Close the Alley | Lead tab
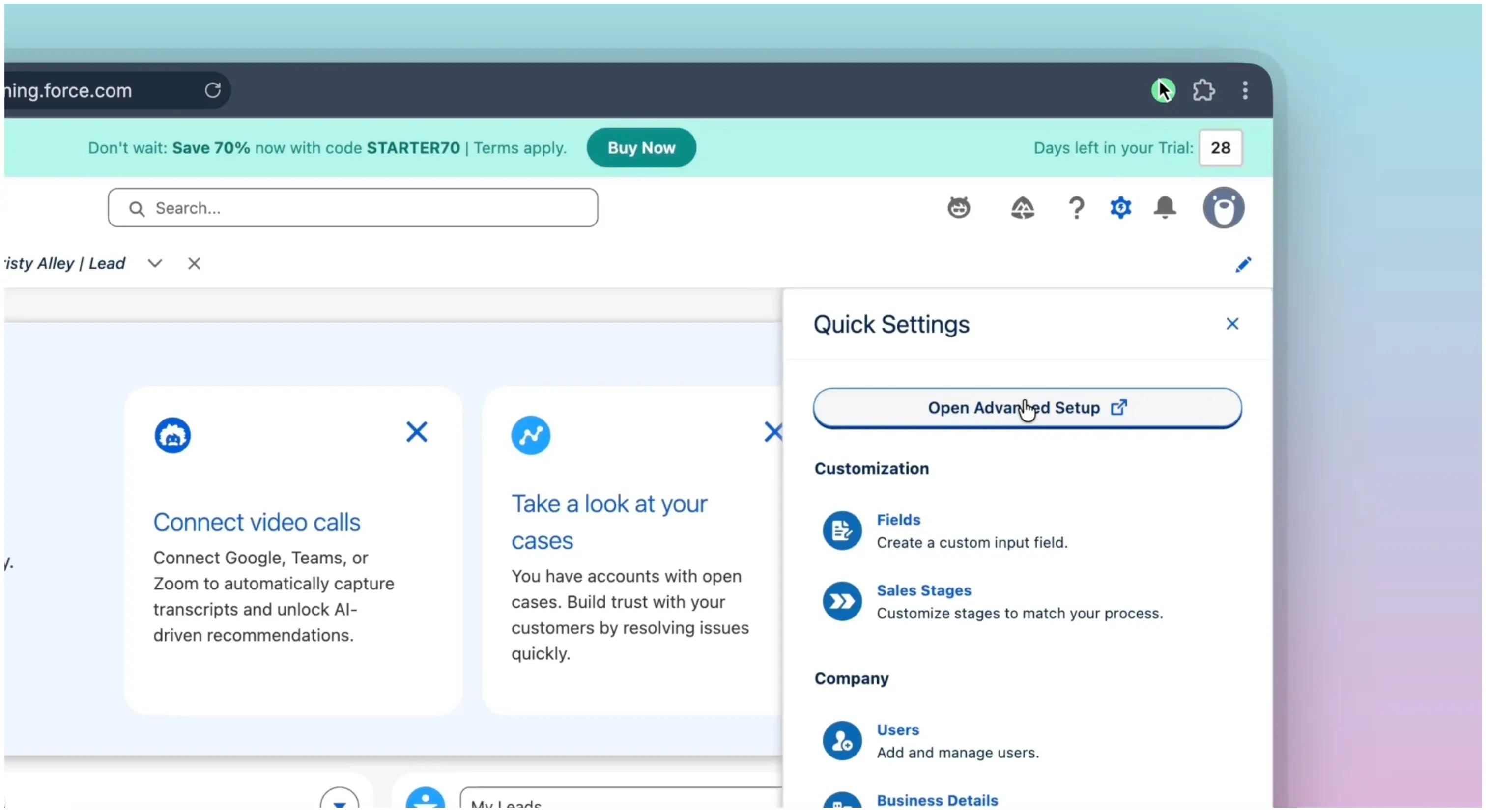The image size is (1486, 812). click(x=194, y=264)
